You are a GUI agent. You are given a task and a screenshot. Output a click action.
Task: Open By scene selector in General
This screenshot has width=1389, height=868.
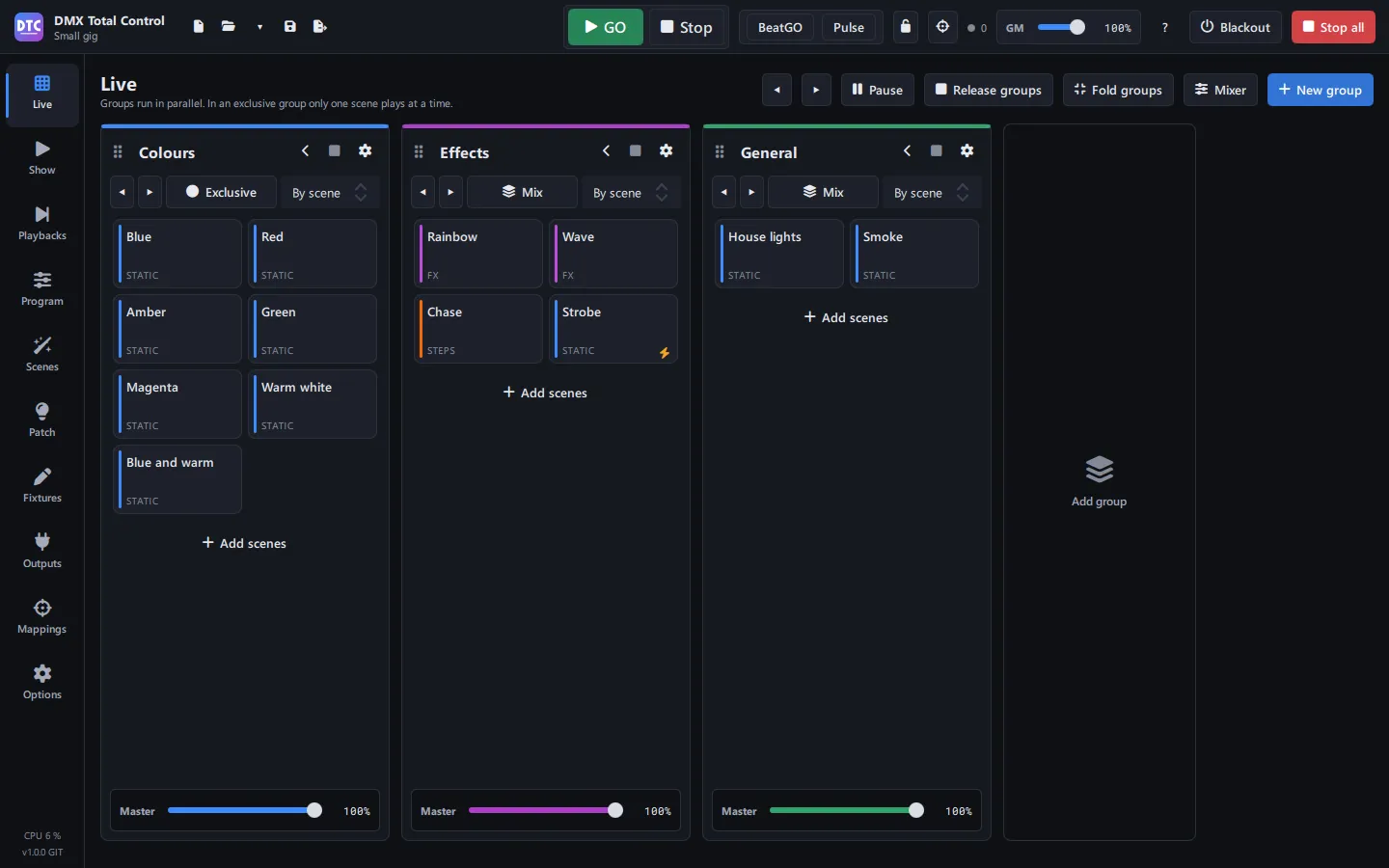[932, 193]
